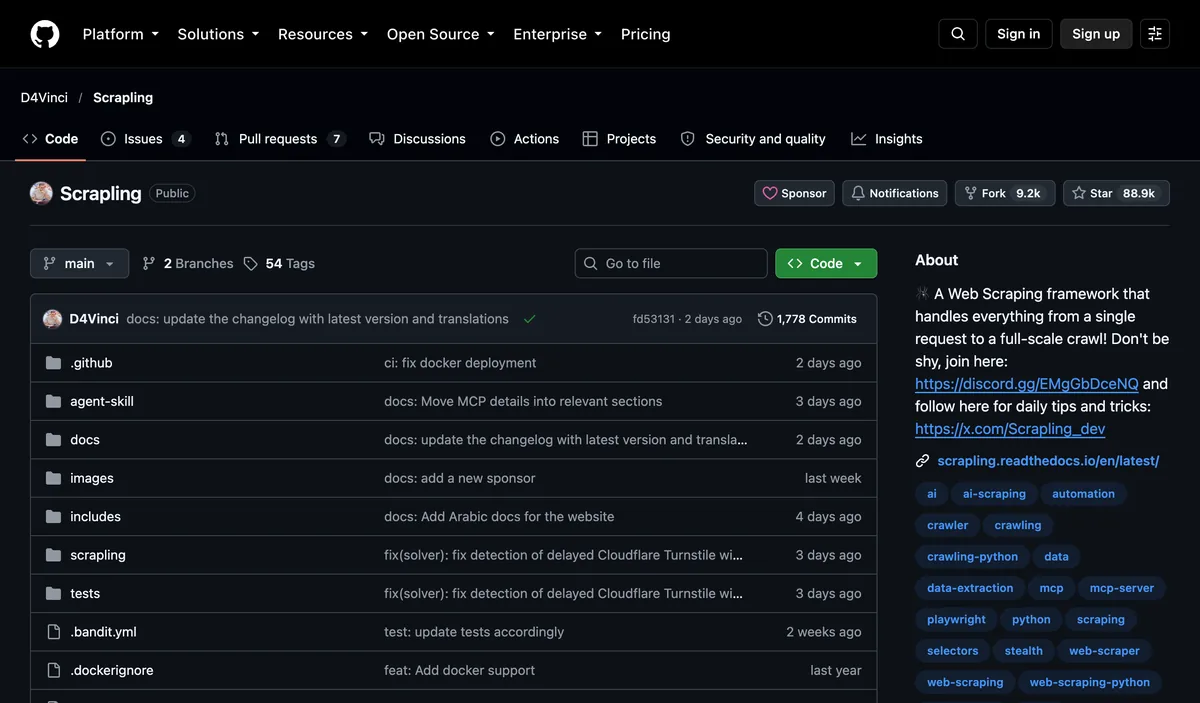Click the includes folder icon
The width and height of the screenshot is (1200, 703).
point(54,517)
